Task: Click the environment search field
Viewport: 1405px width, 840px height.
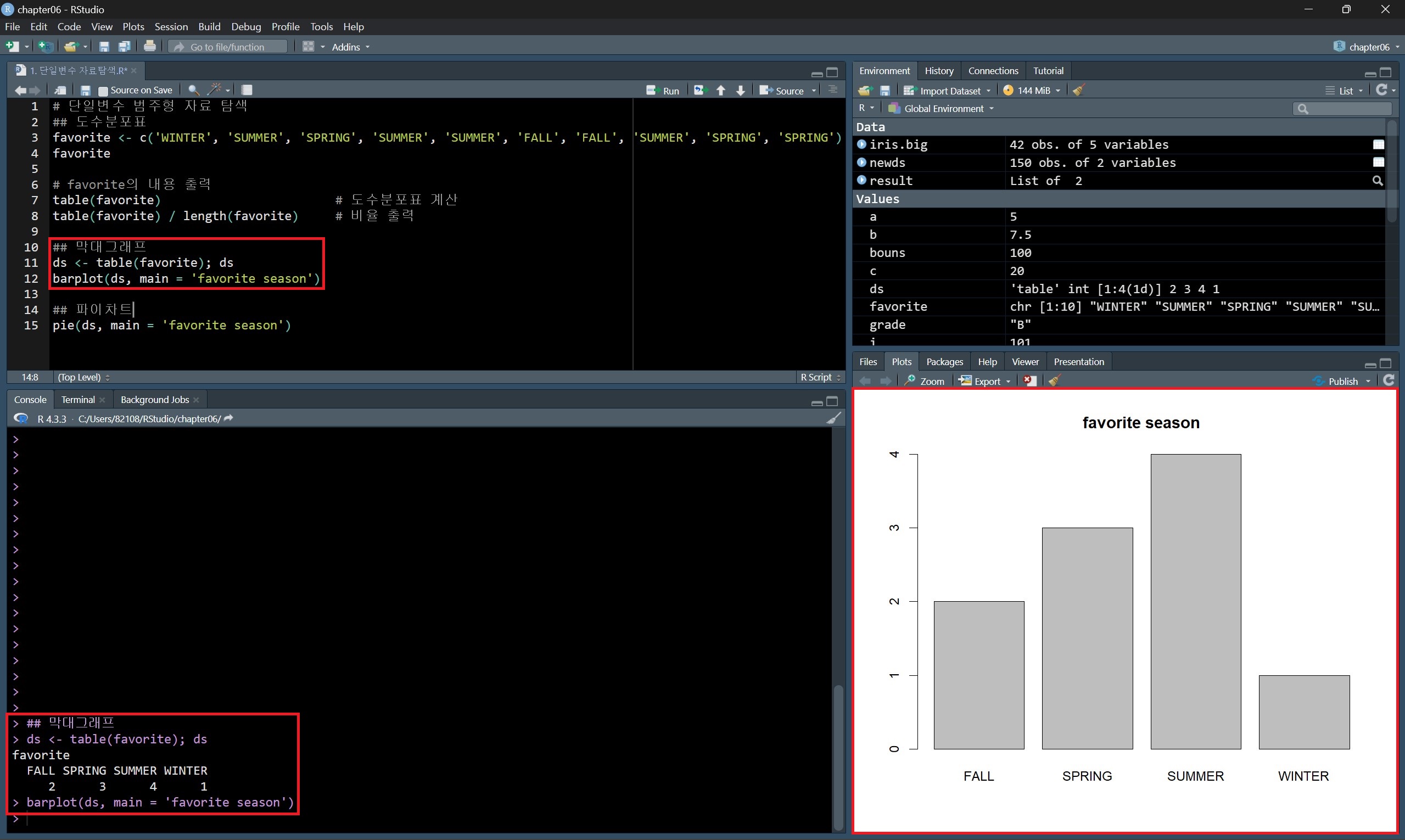Action: (1347, 109)
